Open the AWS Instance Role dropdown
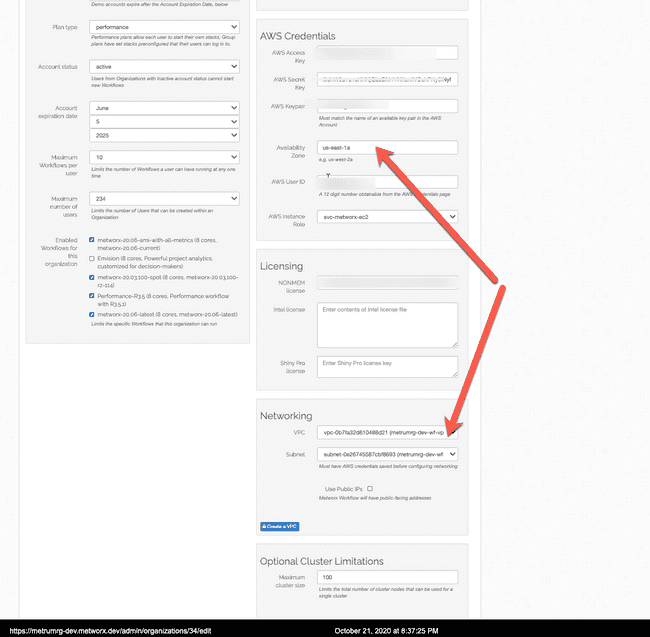Screen dimensions: 650x637 click(x=387, y=217)
